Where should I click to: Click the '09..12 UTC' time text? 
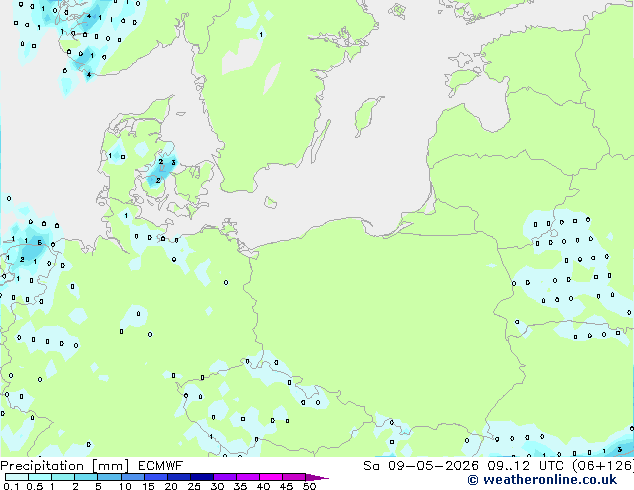(526, 466)
